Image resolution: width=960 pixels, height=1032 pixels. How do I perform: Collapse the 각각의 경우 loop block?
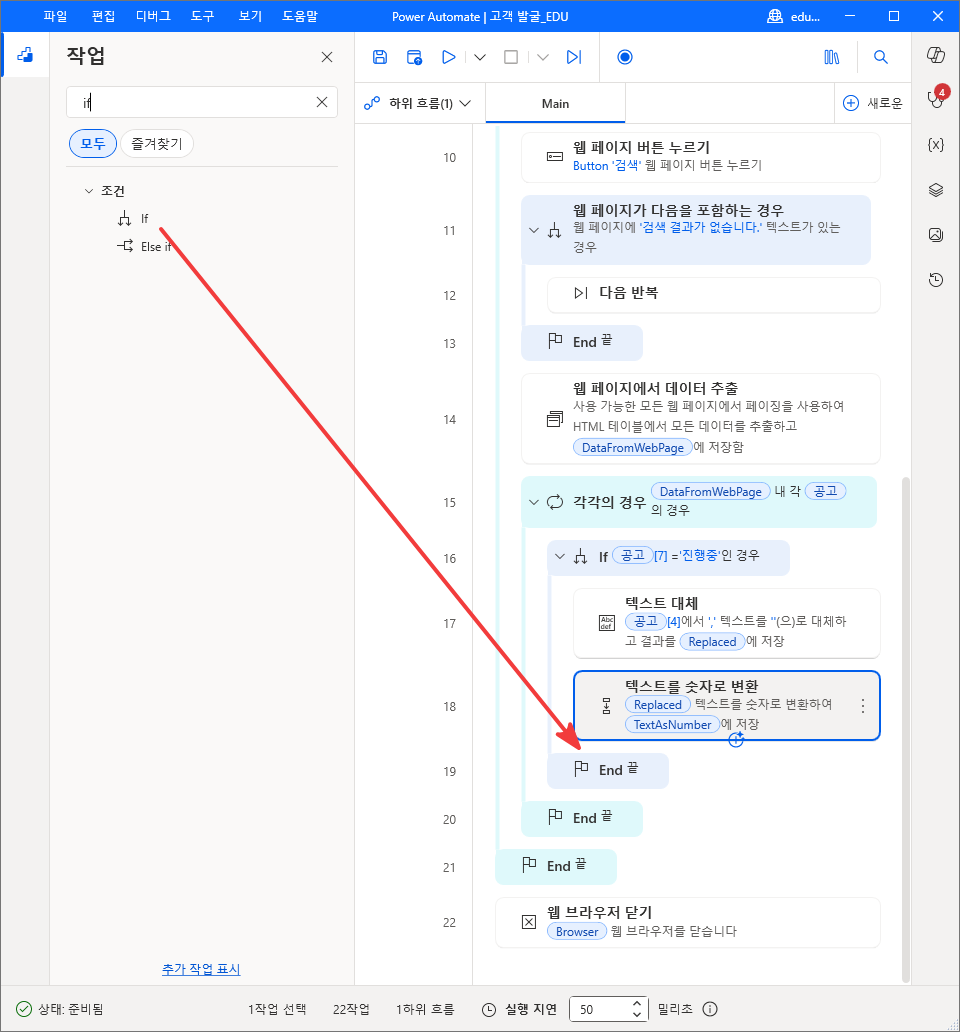click(x=534, y=502)
